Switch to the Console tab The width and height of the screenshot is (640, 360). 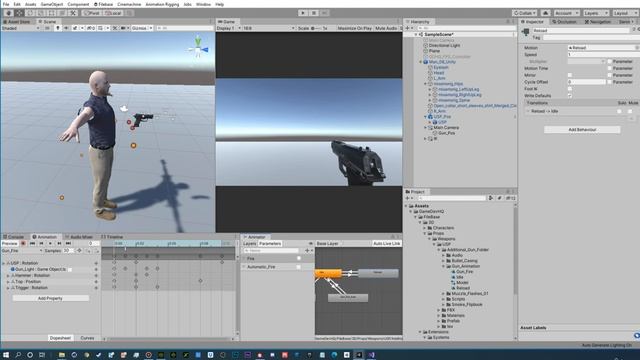coord(14,237)
